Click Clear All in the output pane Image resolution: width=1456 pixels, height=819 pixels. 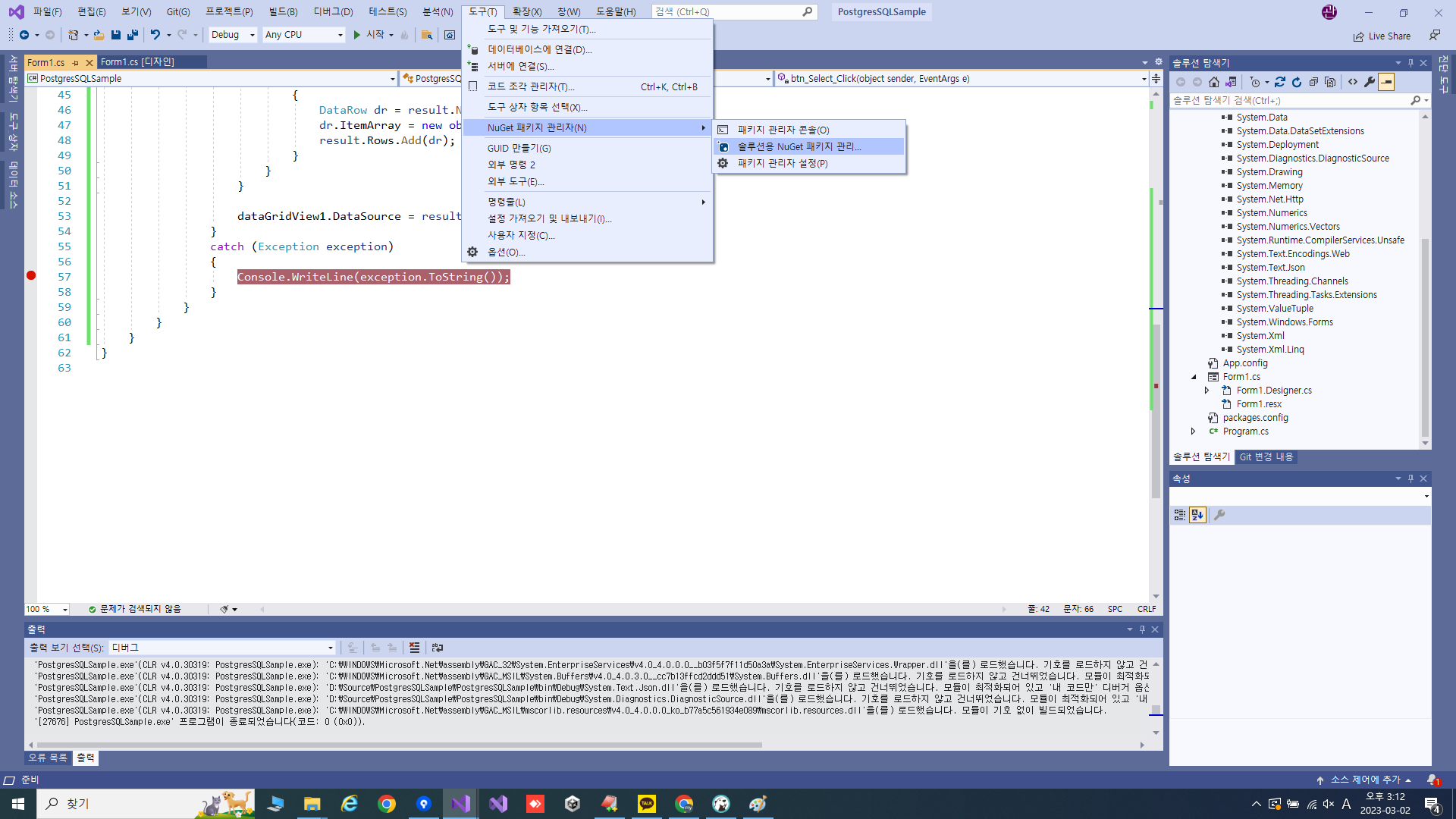(414, 648)
